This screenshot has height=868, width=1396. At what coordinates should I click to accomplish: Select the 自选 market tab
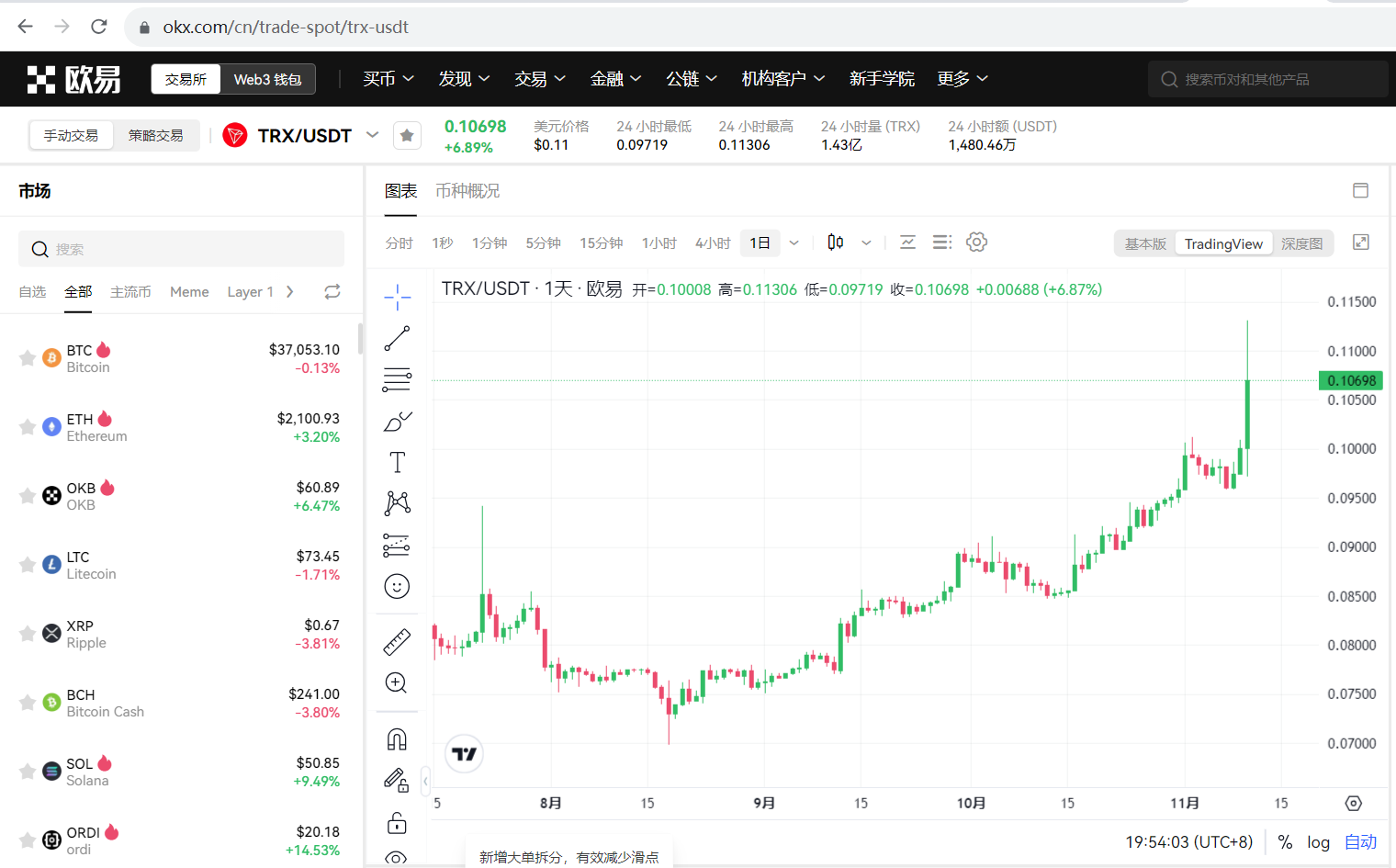click(x=32, y=291)
